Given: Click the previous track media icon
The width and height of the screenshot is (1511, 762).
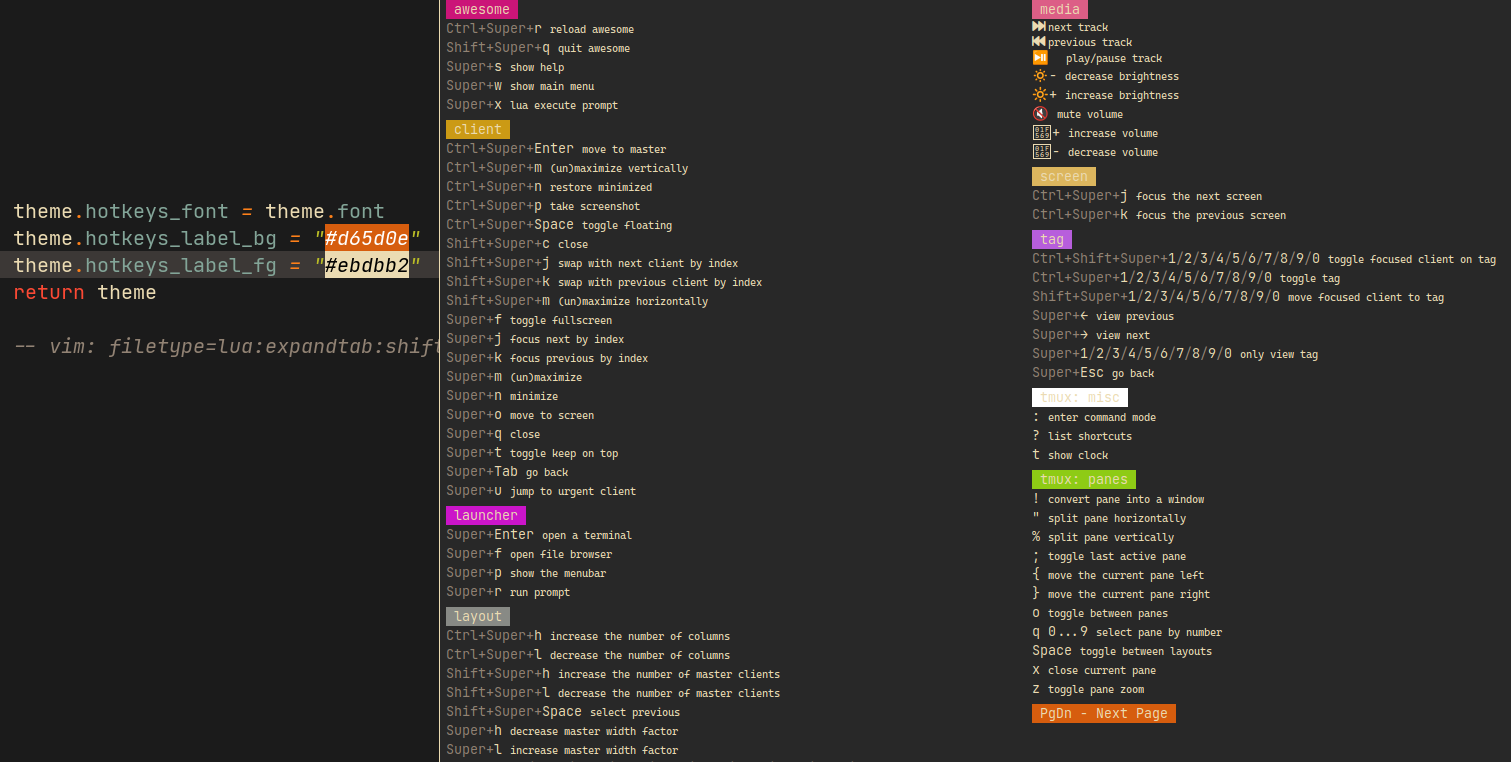Looking at the screenshot, I should point(1039,42).
